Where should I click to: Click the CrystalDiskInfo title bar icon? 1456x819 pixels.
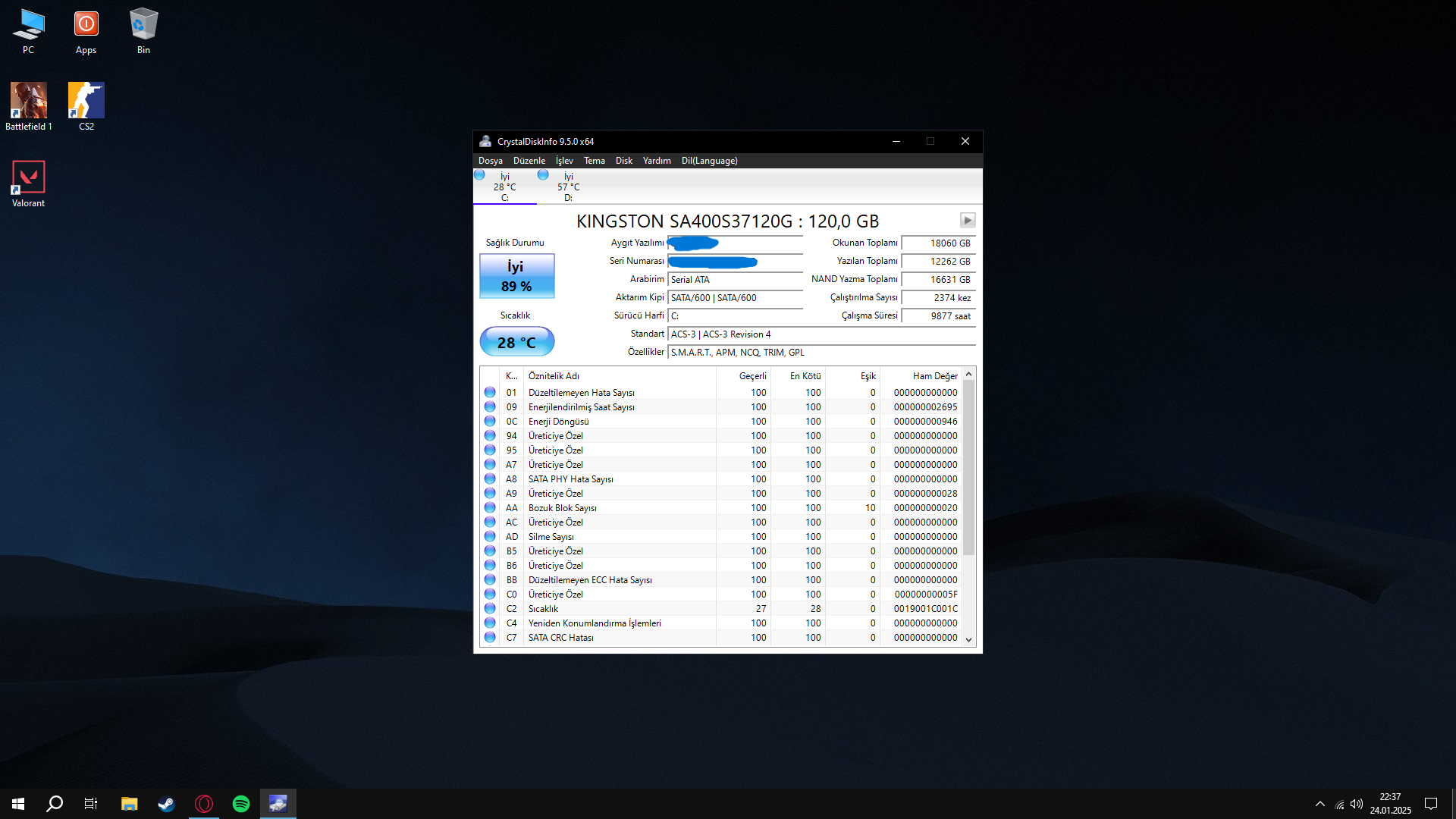coord(485,142)
